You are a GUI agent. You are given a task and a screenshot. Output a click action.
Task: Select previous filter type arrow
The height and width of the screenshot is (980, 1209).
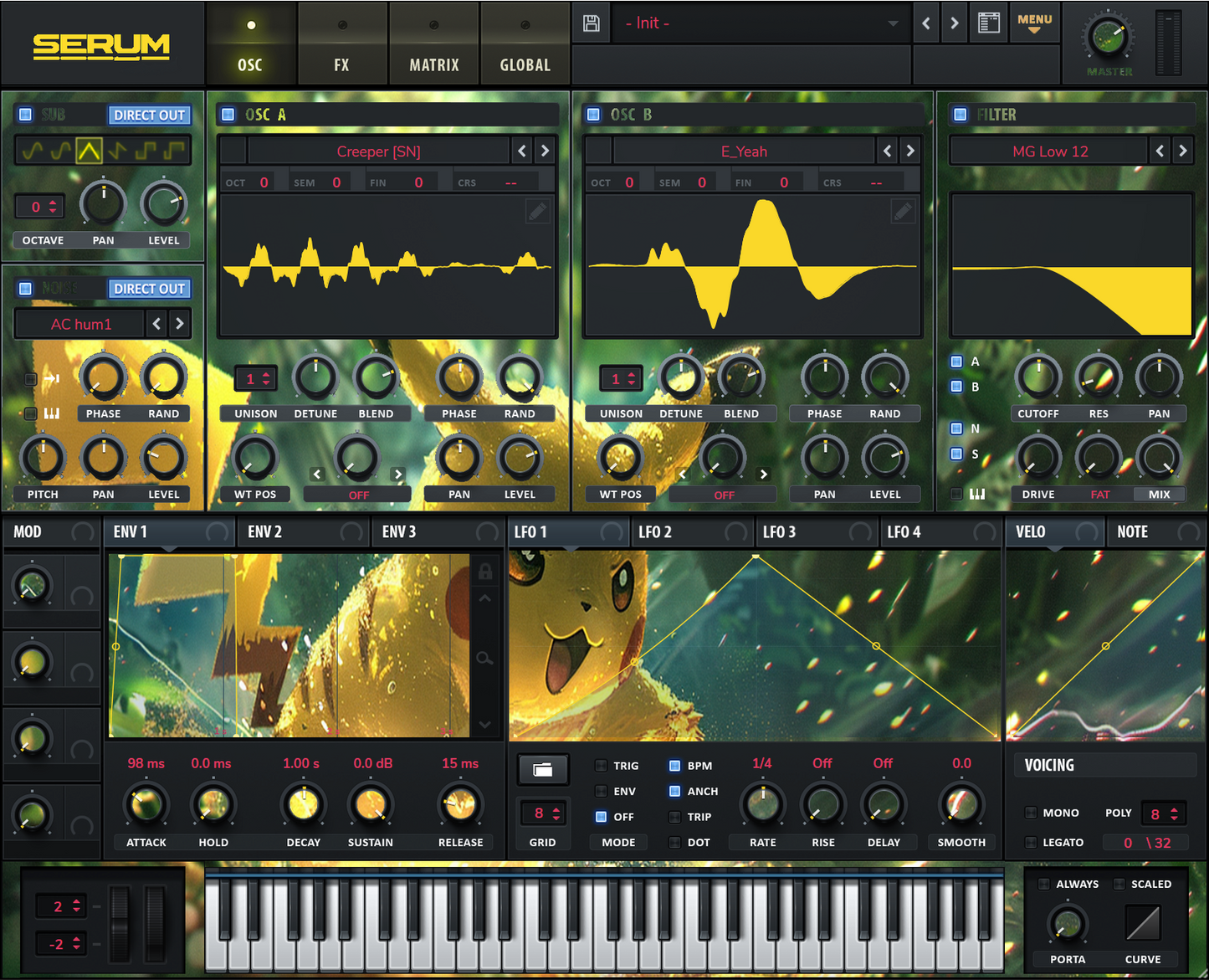[1160, 151]
